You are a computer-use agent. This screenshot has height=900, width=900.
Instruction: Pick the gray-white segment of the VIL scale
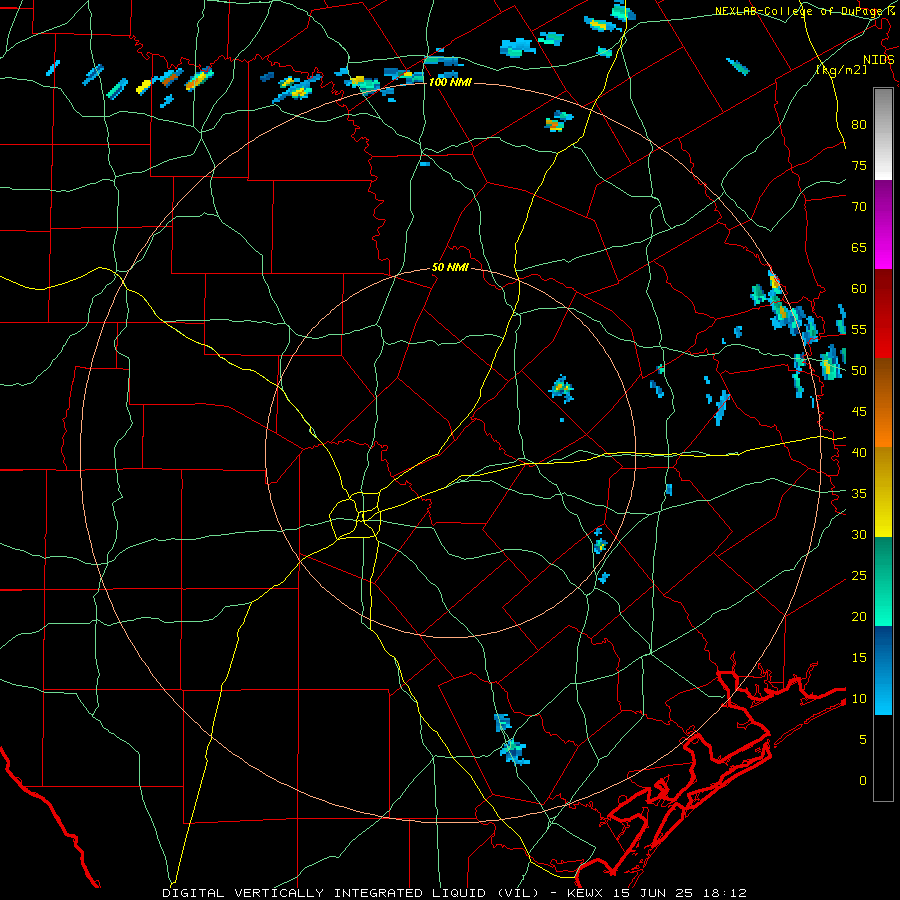tap(883, 134)
